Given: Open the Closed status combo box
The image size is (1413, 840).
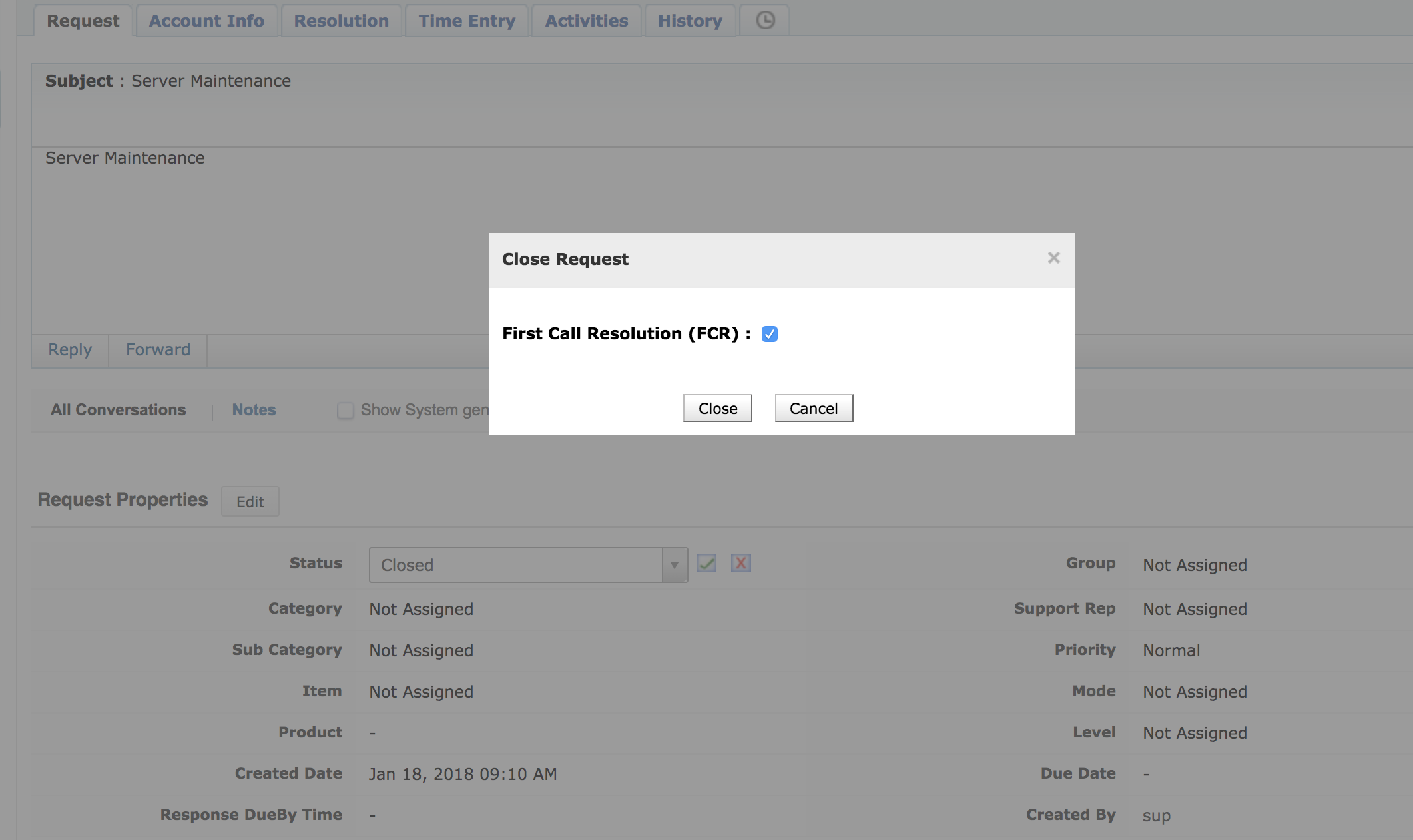Looking at the screenshot, I should point(519,564).
